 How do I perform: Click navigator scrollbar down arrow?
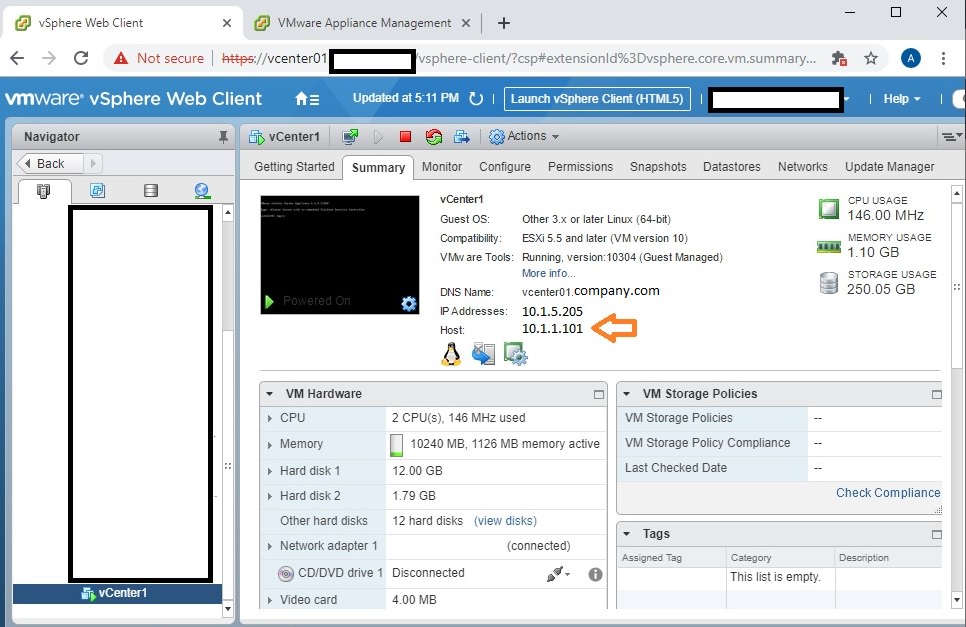click(227, 609)
